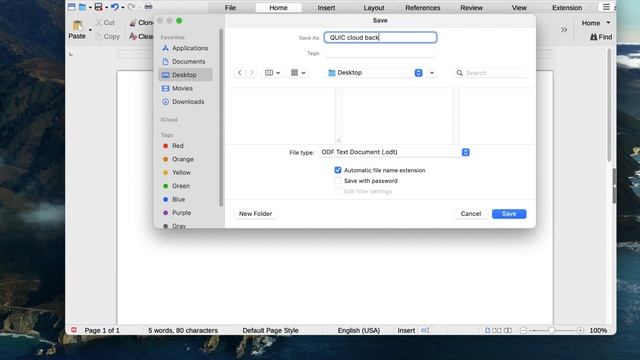Select the Purple tag in sidebar

point(177,213)
